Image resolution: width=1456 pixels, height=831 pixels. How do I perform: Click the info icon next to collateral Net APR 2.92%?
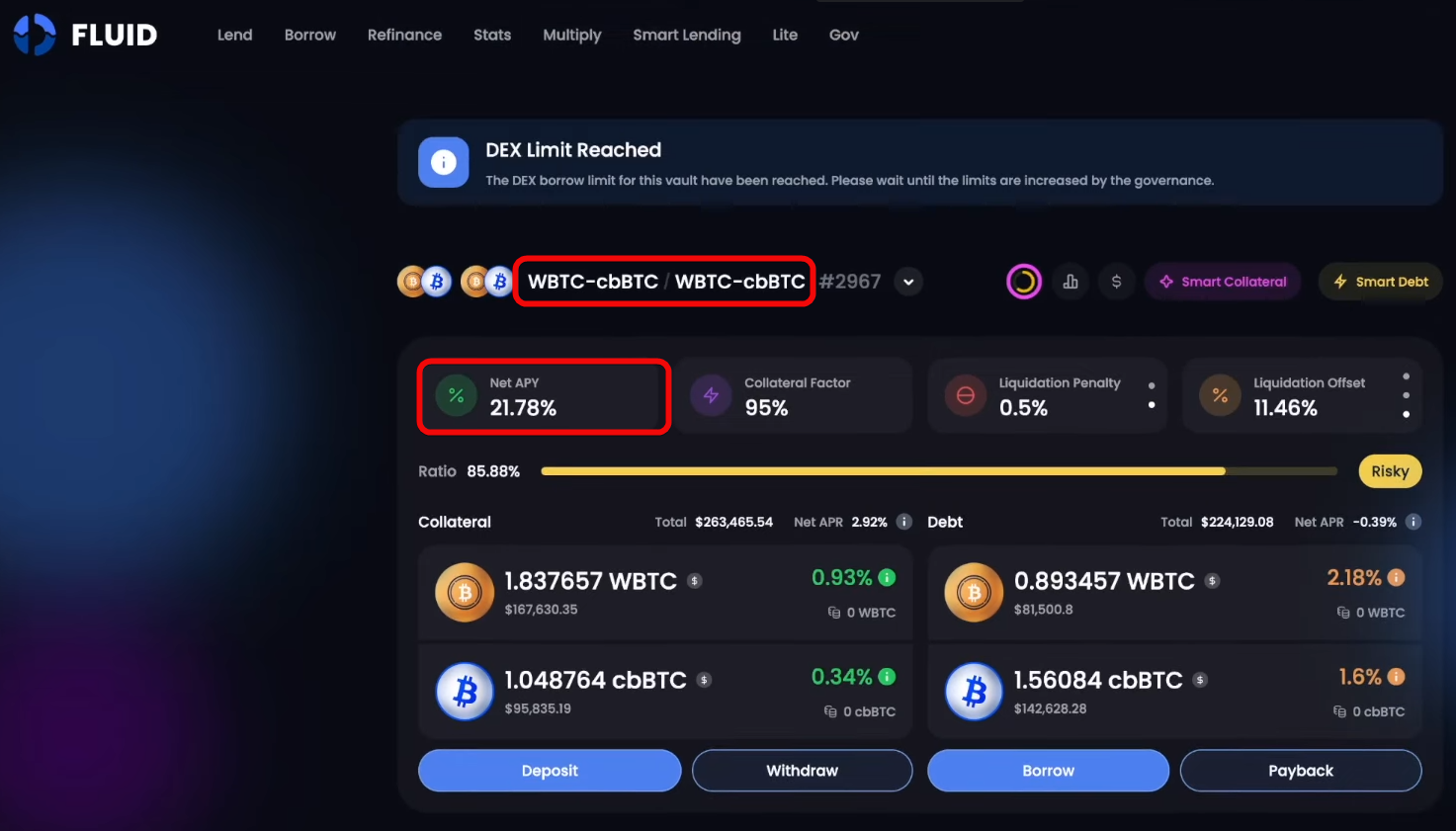[903, 522]
